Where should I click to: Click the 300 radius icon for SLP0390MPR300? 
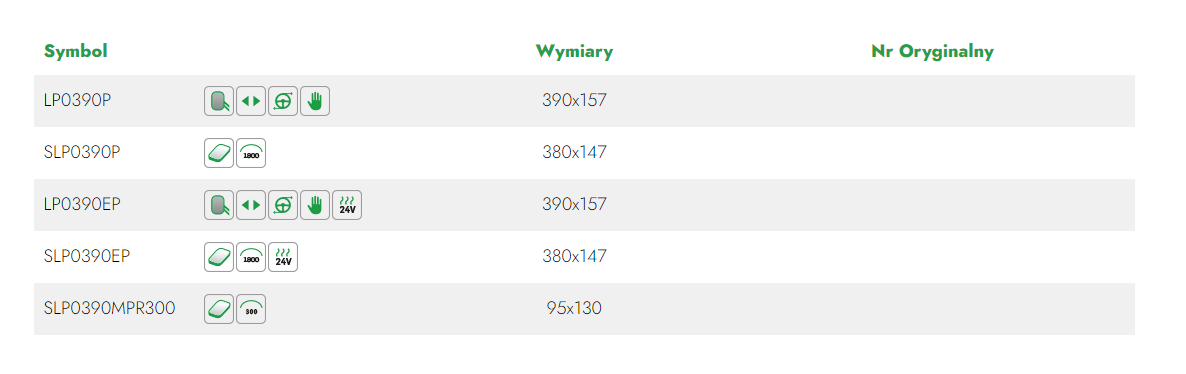coord(251,309)
